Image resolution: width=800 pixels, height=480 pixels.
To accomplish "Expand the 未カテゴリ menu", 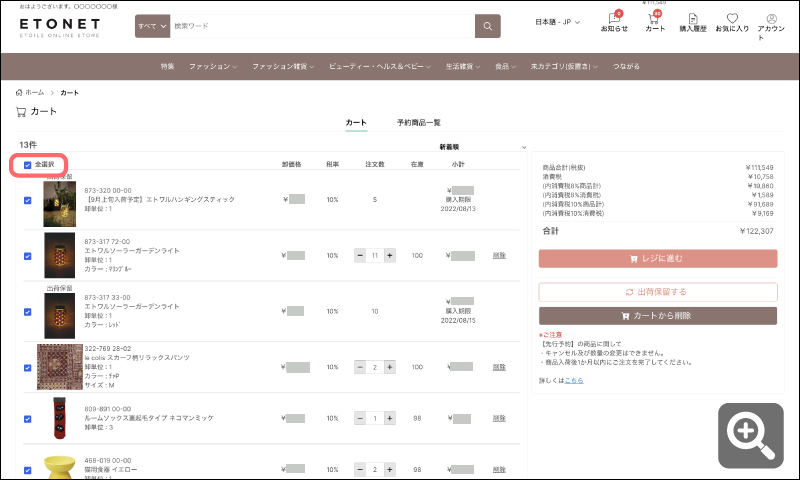I will 564,66.
